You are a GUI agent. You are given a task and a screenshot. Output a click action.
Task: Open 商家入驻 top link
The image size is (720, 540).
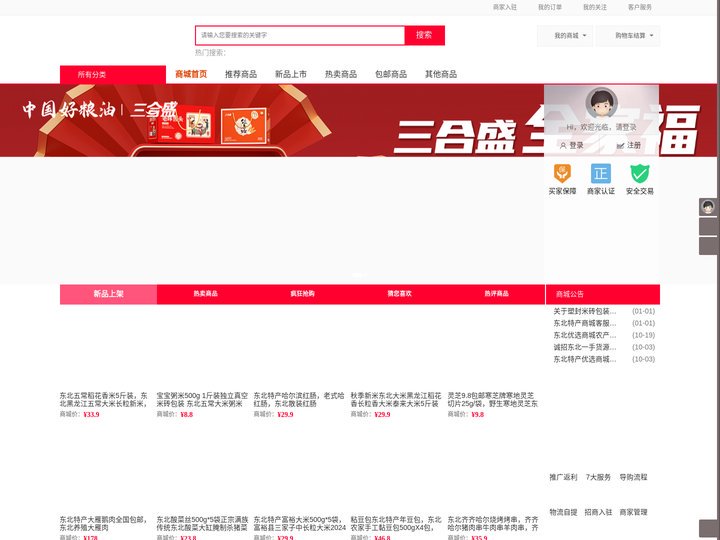[505, 7]
